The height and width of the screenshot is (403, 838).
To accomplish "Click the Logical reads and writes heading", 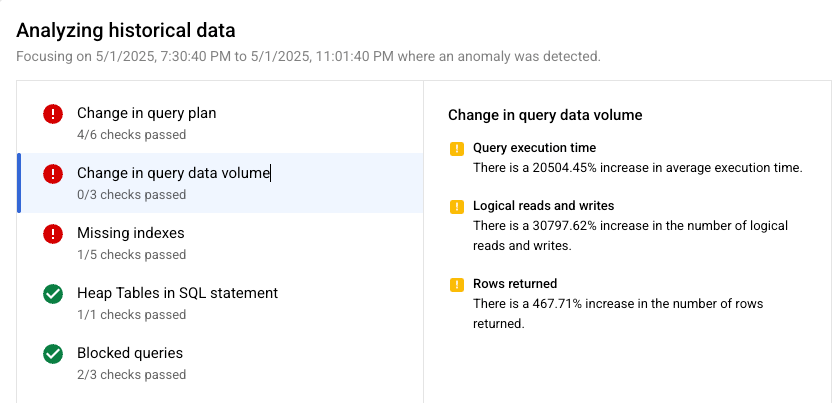I will point(543,206).
